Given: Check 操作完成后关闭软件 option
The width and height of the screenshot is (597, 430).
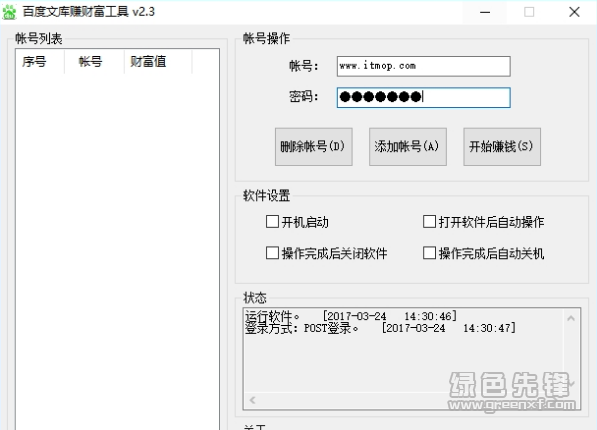Looking at the screenshot, I should (272, 253).
